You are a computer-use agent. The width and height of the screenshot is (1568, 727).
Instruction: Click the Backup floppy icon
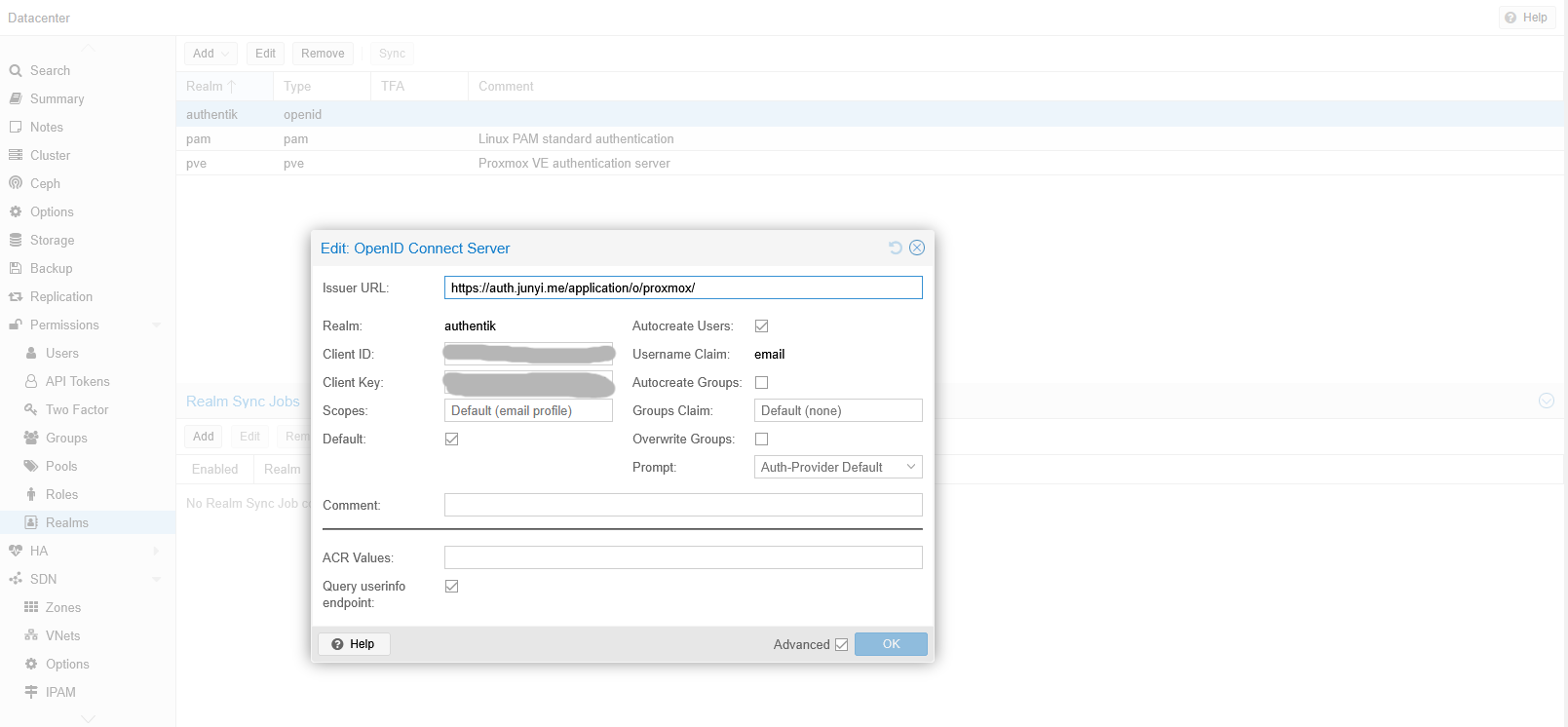16,268
